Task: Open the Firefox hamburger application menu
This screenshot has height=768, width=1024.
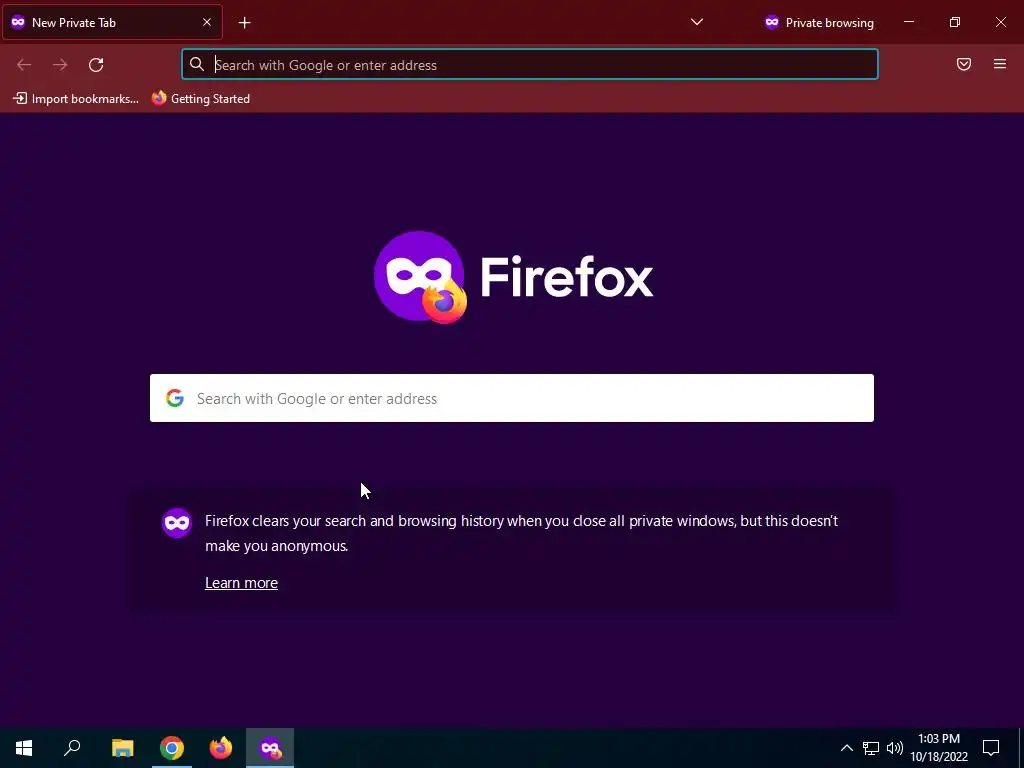Action: coord(999,64)
